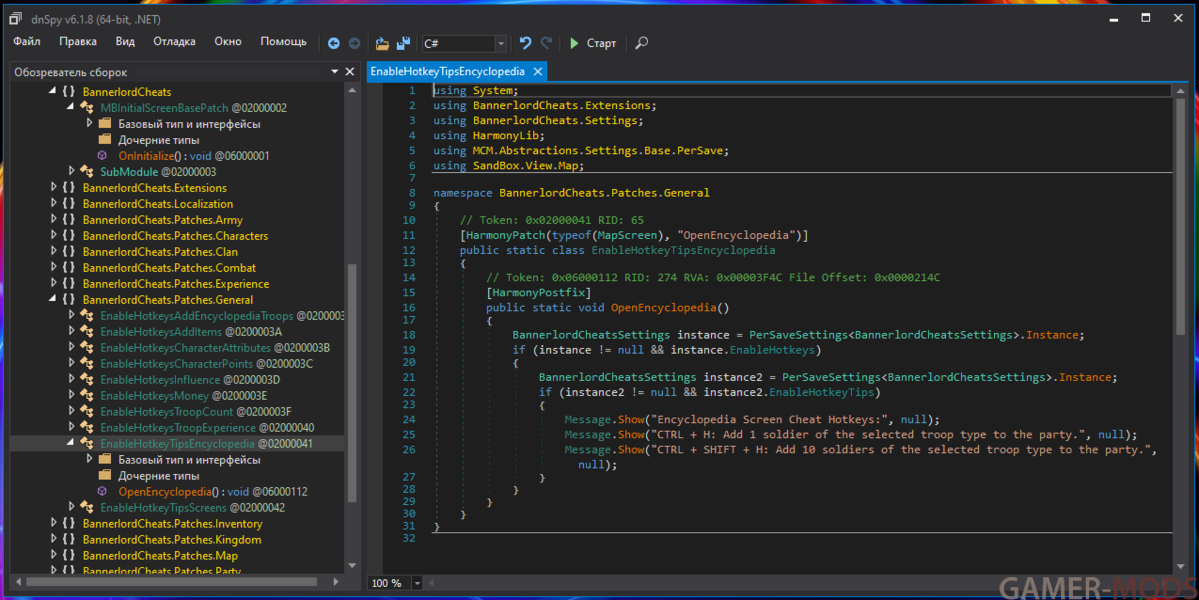Save all using the disk icon

(404, 44)
